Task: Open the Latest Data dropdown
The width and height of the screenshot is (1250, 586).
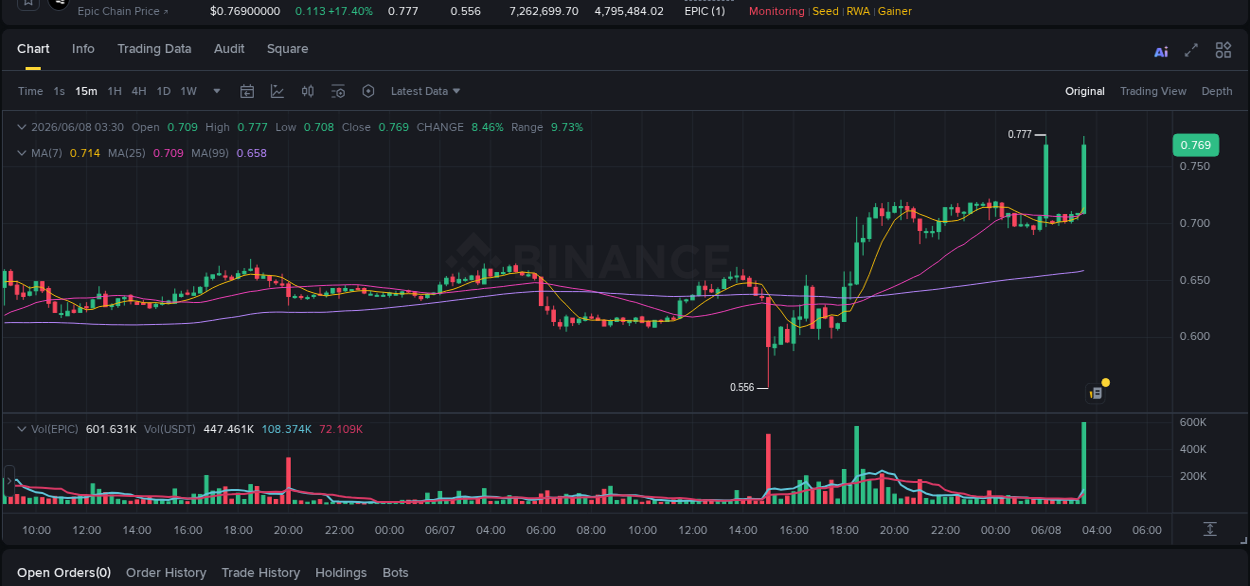Action: tap(425, 91)
